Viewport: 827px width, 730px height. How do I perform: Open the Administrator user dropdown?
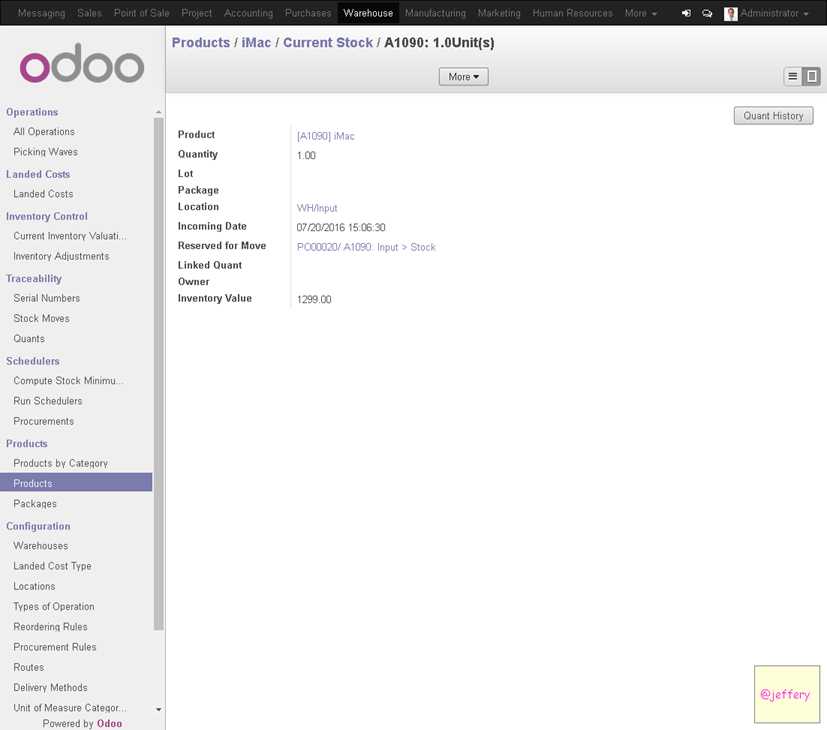click(774, 13)
